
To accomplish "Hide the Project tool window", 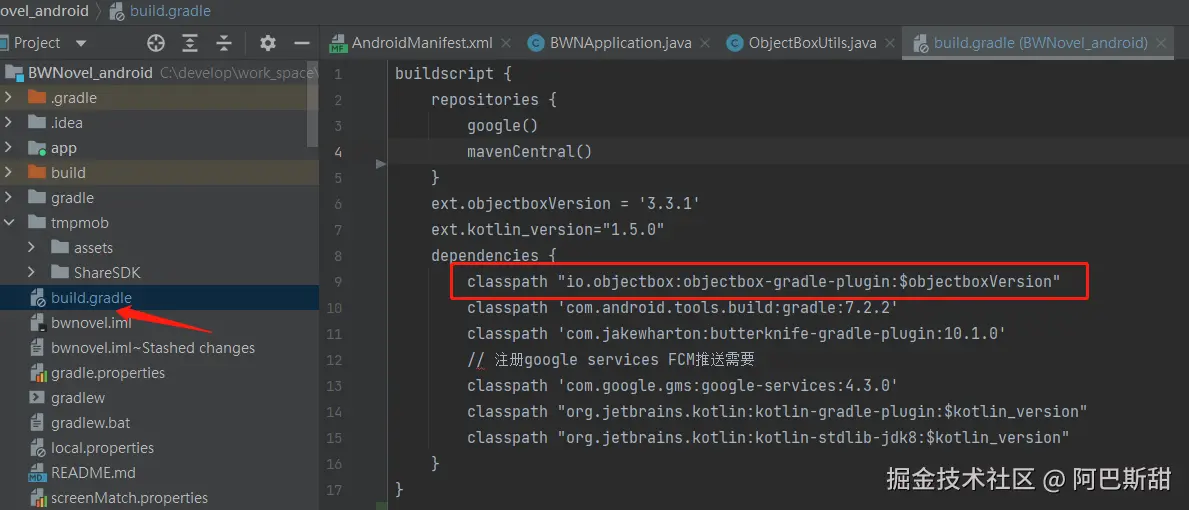I will (x=302, y=43).
